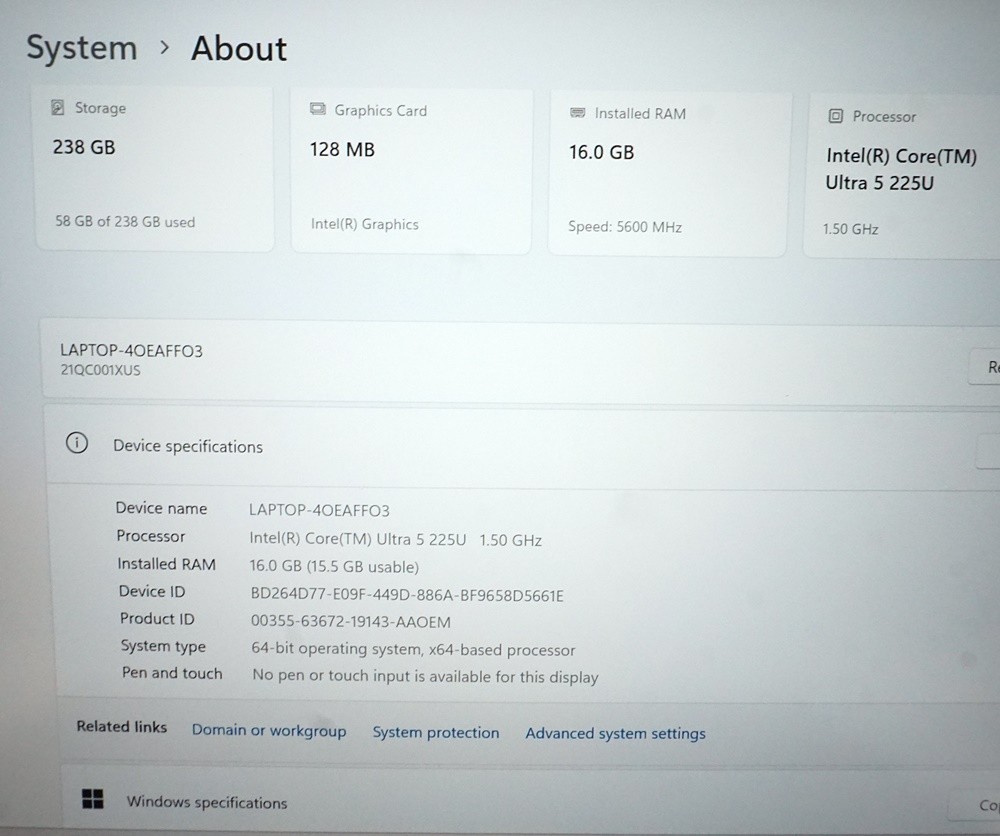Select Processor spec value Intel(R) Core(TM) Ultra 5 225U

[358, 539]
